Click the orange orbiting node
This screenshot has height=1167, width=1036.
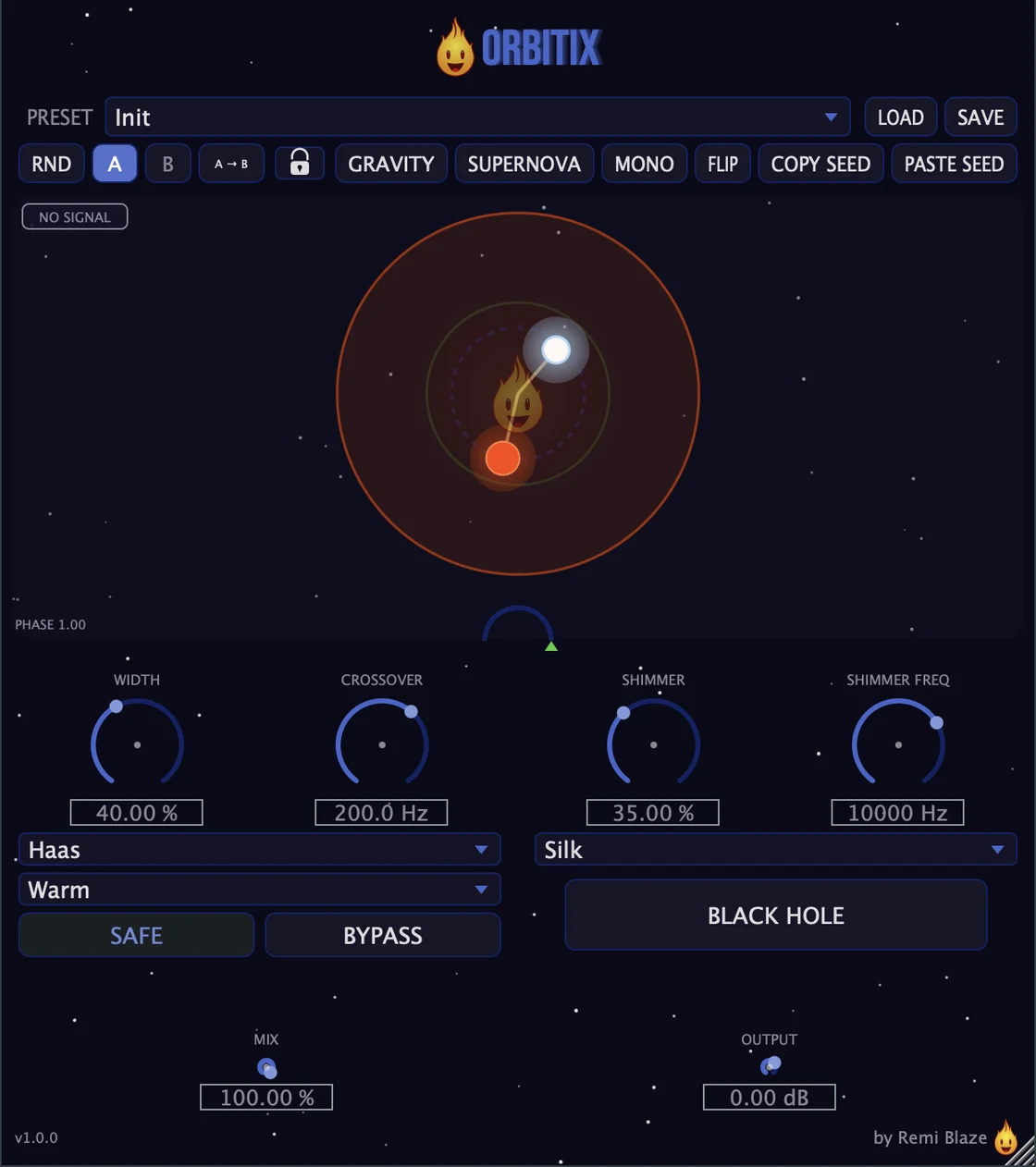point(503,458)
